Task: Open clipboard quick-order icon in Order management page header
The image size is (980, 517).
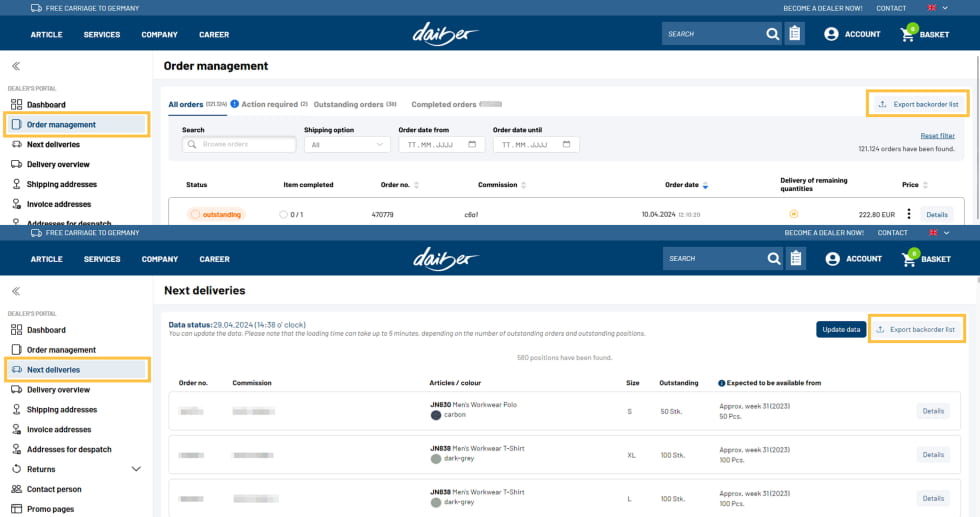Action: 794,34
